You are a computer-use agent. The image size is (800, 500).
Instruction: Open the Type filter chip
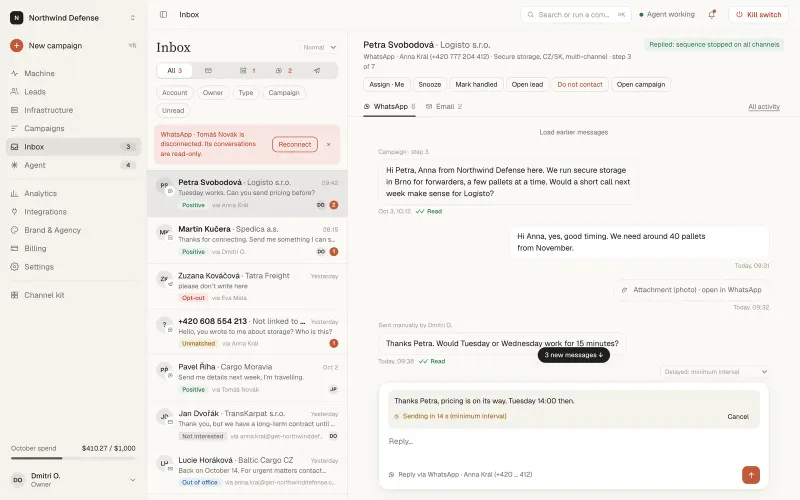pyautogui.click(x=246, y=93)
